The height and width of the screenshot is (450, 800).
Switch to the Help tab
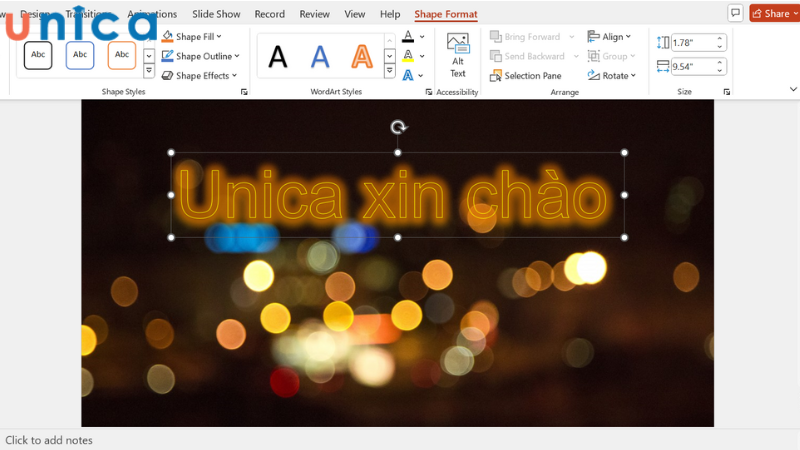point(390,14)
